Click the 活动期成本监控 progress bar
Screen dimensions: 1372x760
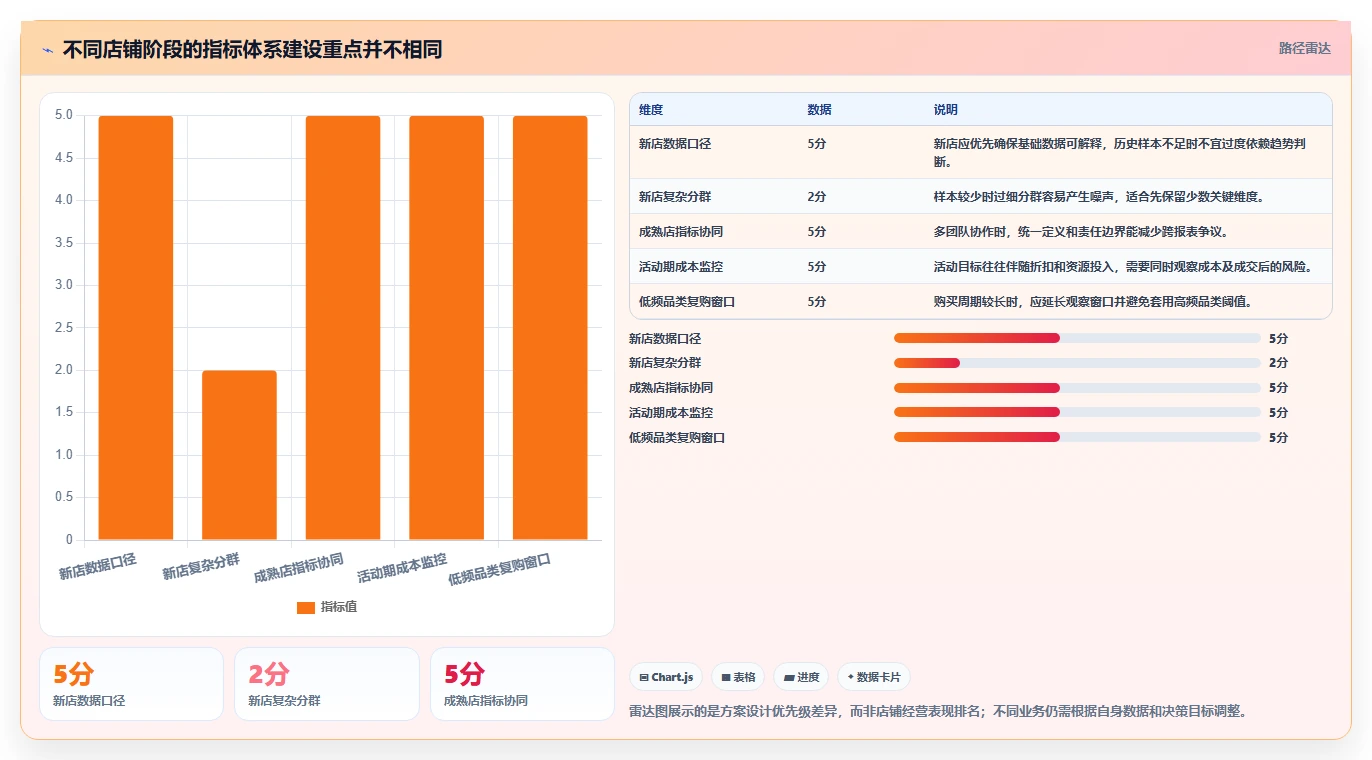(x=1077, y=412)
